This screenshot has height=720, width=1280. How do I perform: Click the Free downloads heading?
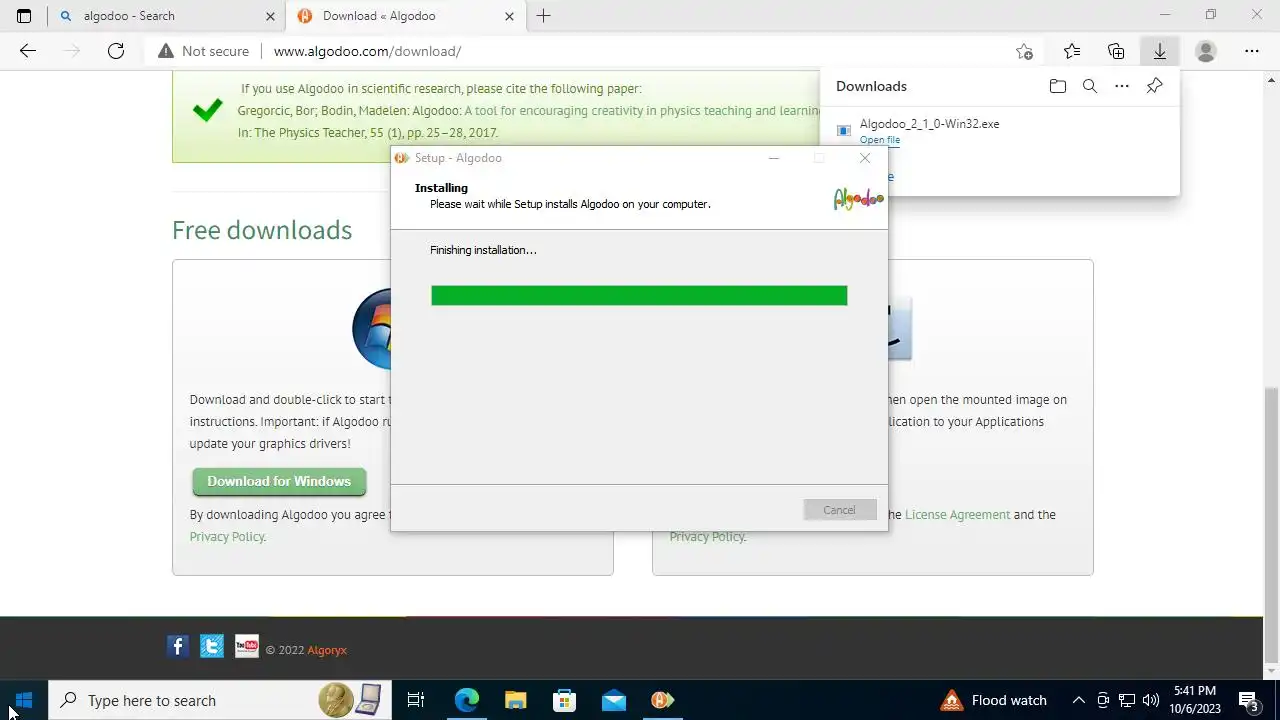pos(262,230)
